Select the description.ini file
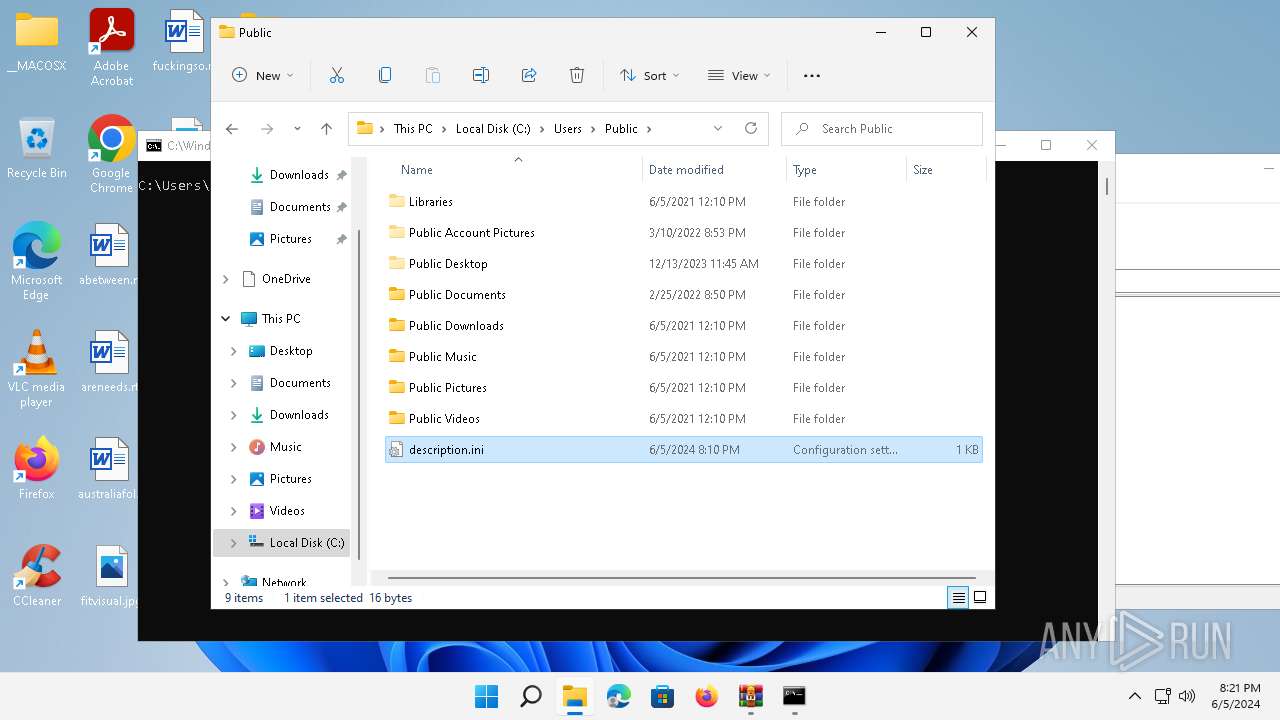 click(684, 450)
